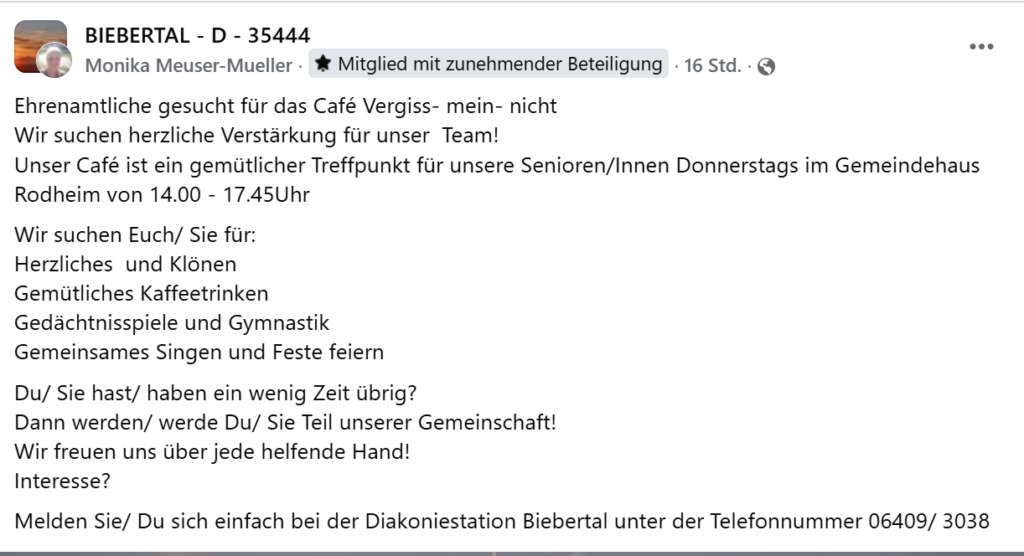Viewport: 1024px width, 556px height.
Task: Click the 'ein wenig Zeit übrig?' question line
Action: click(x=215, y=392)
